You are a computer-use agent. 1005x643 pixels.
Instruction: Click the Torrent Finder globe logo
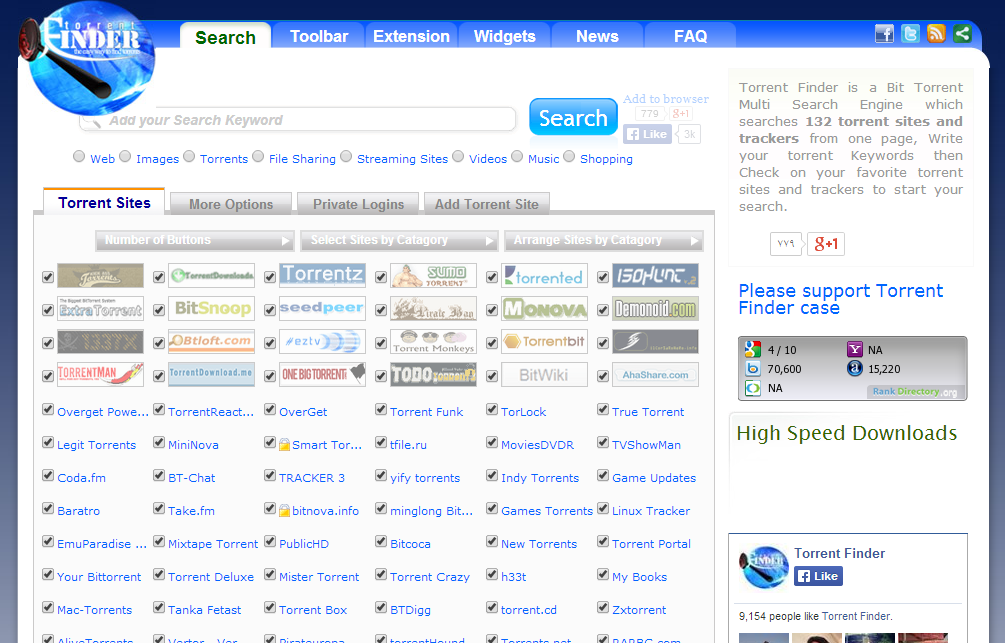click(x=92, y=58)
